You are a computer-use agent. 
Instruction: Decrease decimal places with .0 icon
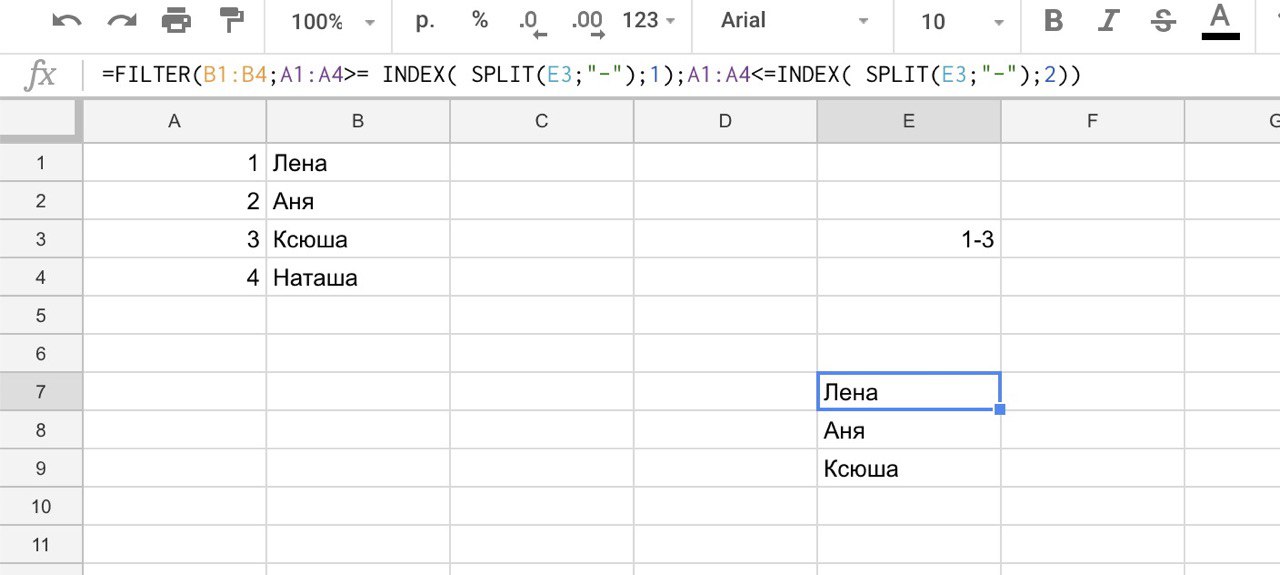tap(534, 23)
